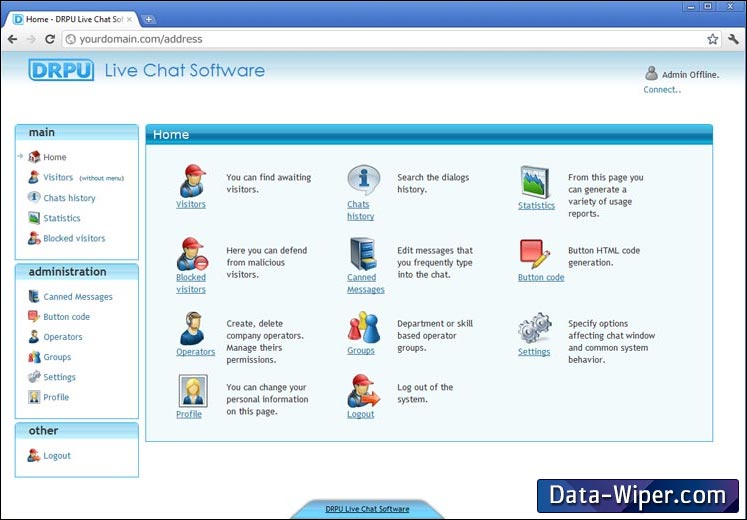This screenshot has height=520, width=747.
Task: Click the Home house icon in sidebar
Action: click(x=34, y=157)
